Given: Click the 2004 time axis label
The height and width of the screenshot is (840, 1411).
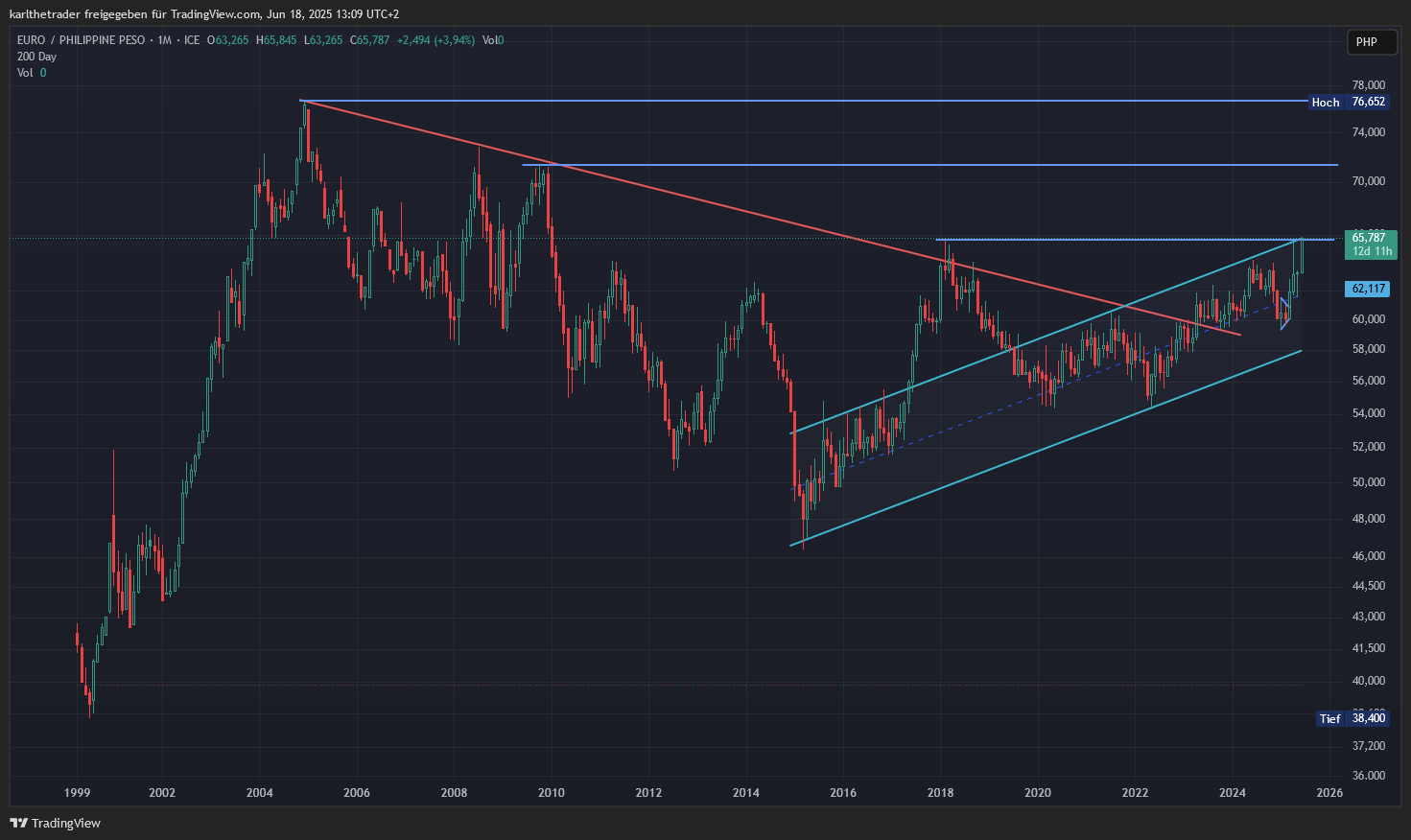Looking at the screenshot, I should click(259, 793).
